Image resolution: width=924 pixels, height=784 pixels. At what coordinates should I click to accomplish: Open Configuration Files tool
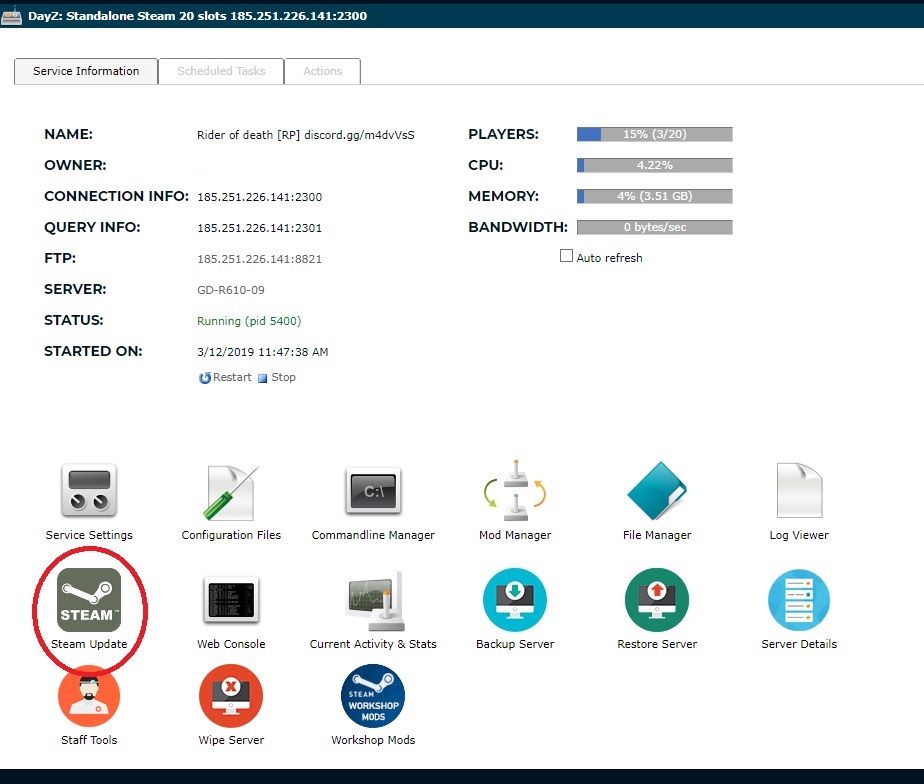tap(231, 491)
